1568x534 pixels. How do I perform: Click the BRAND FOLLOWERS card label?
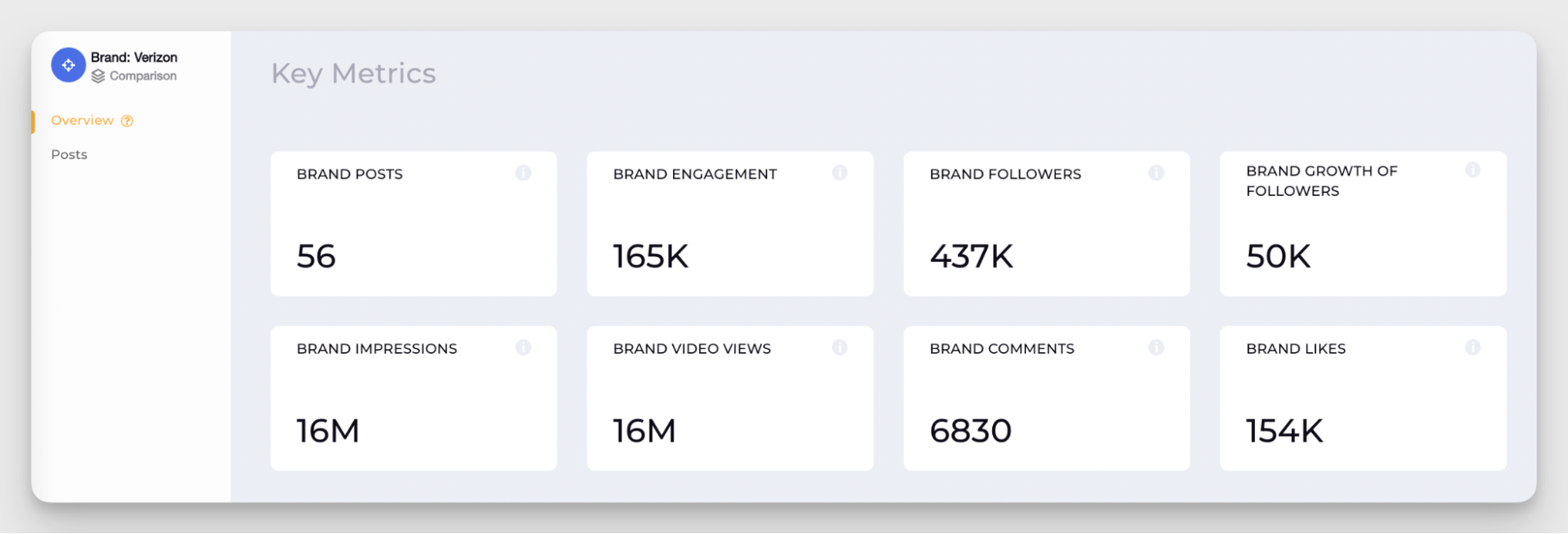tap(1006, 174)
